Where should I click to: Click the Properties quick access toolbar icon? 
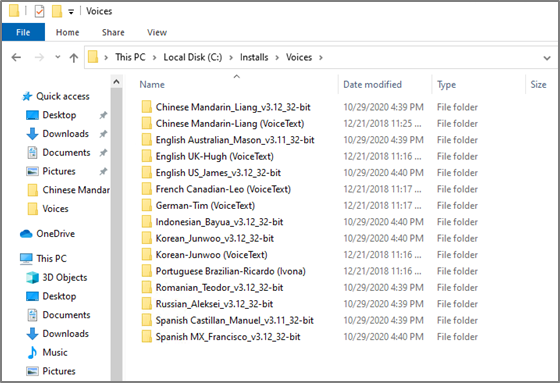(x=39, y=11)
